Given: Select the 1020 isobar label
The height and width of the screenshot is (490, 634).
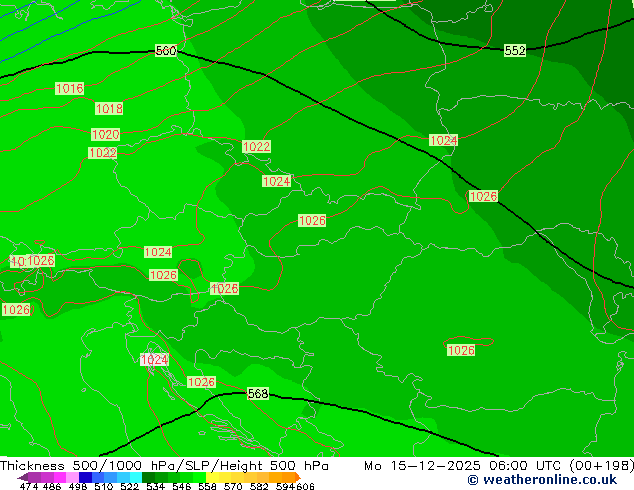Looking at the screenshot, I should (106, 134).
